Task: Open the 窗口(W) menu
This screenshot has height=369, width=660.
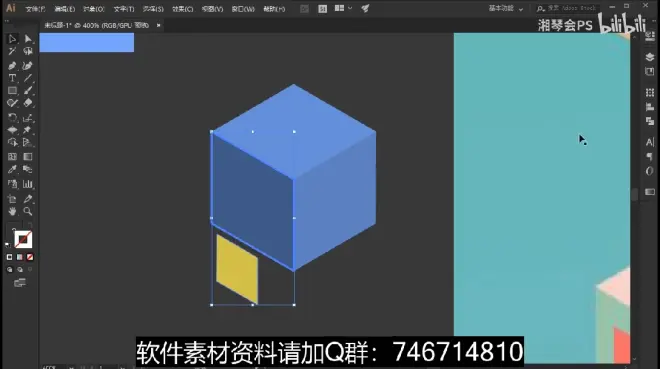Action: (x=243, y=9)
